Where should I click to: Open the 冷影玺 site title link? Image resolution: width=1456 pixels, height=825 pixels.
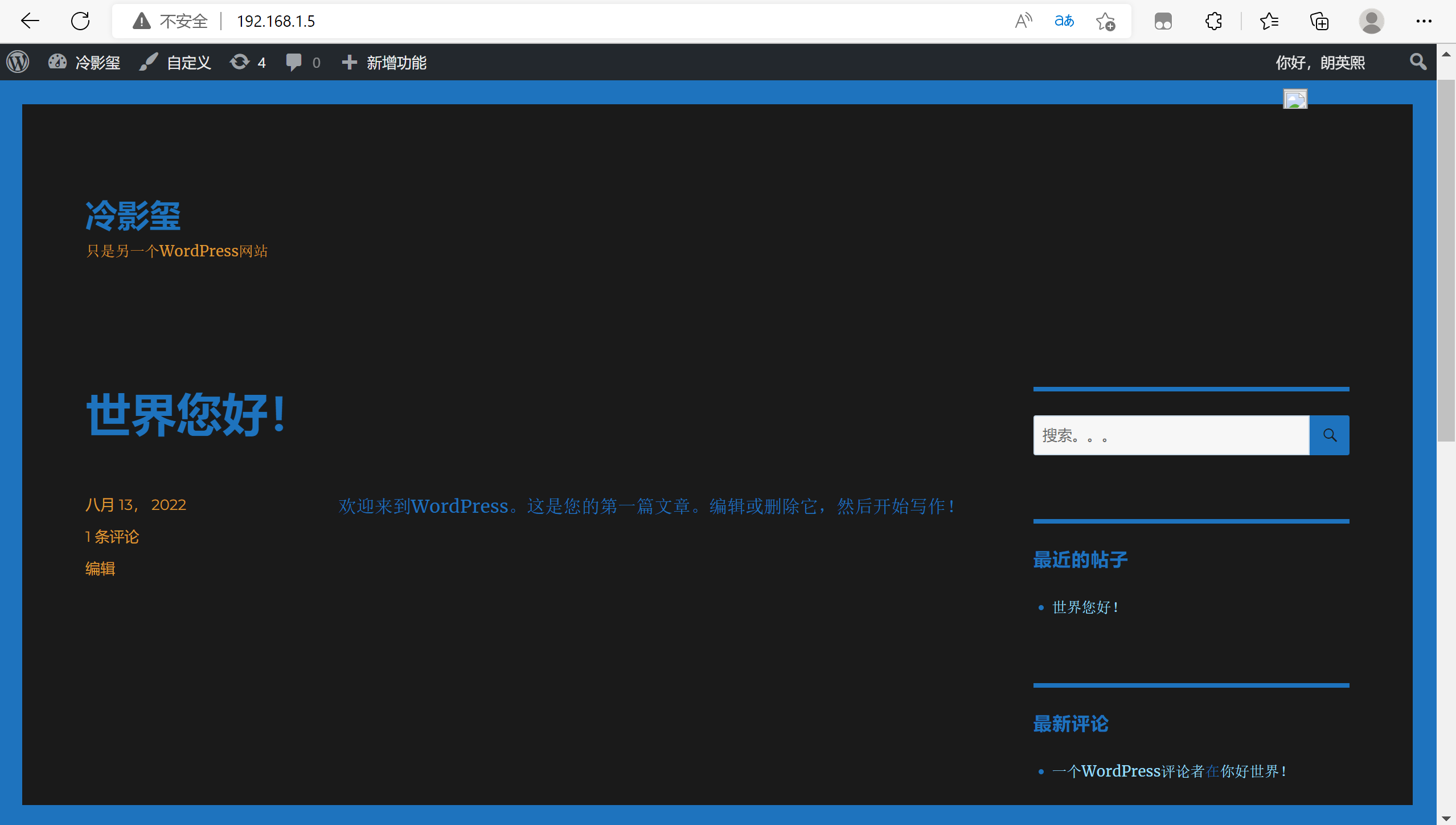pos(133,216)
